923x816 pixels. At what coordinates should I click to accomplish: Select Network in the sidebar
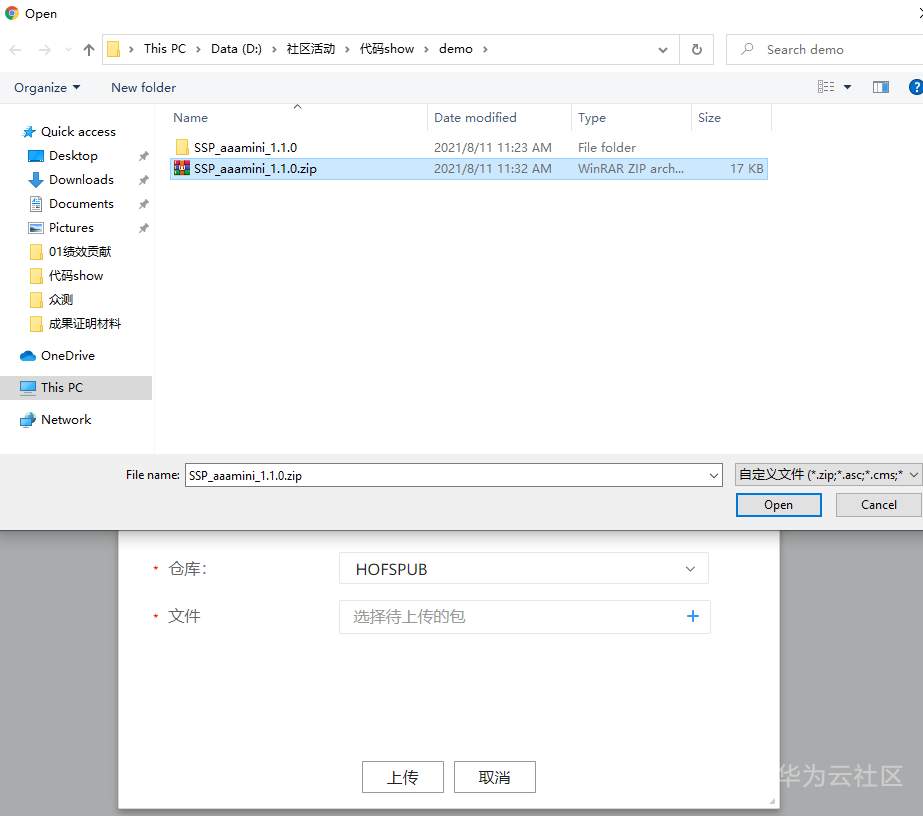[x=56, y=420]
